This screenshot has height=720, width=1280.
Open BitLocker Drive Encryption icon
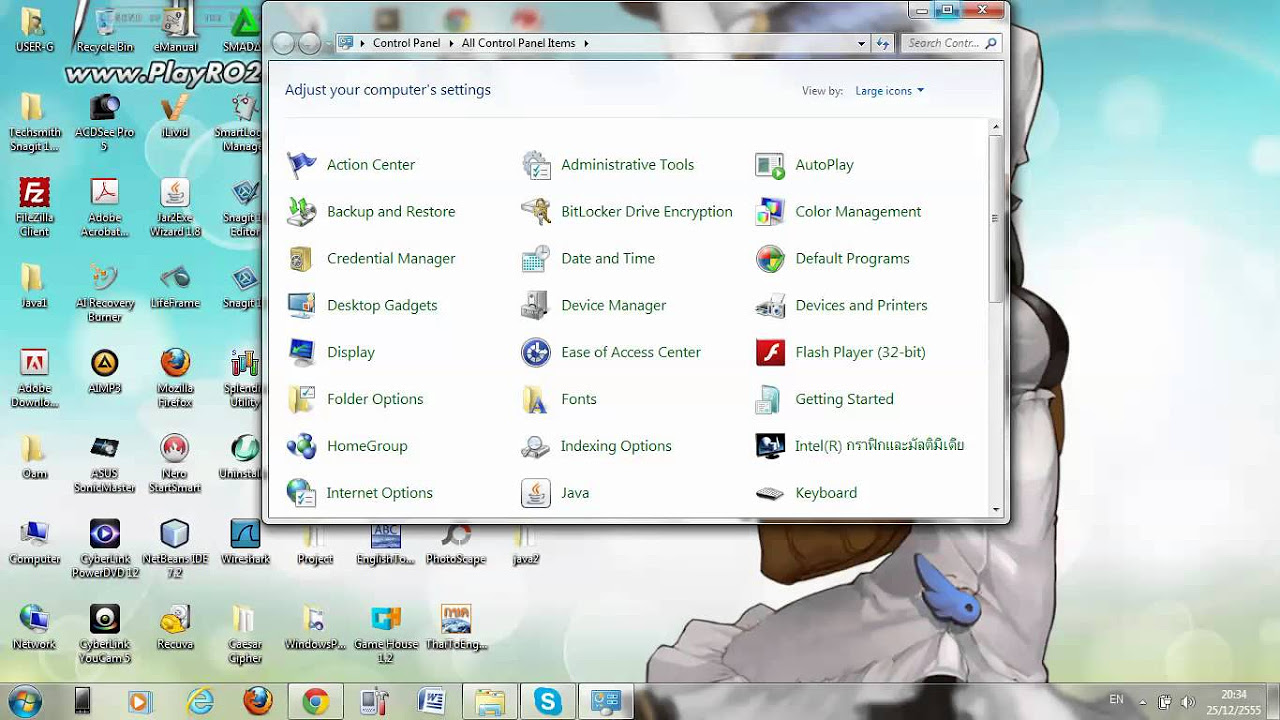(536, 212)
